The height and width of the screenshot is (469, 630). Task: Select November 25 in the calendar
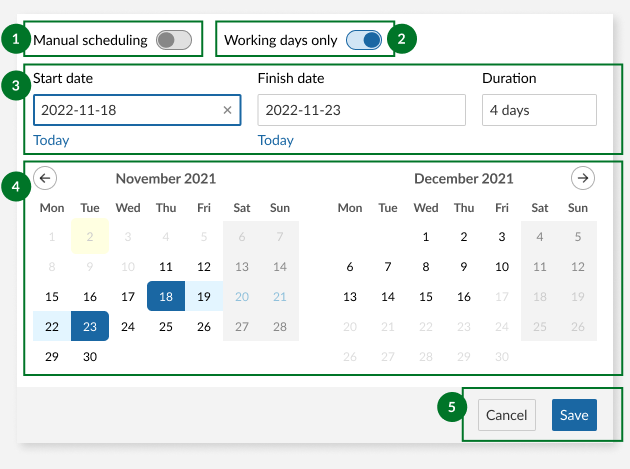[165, 327]
